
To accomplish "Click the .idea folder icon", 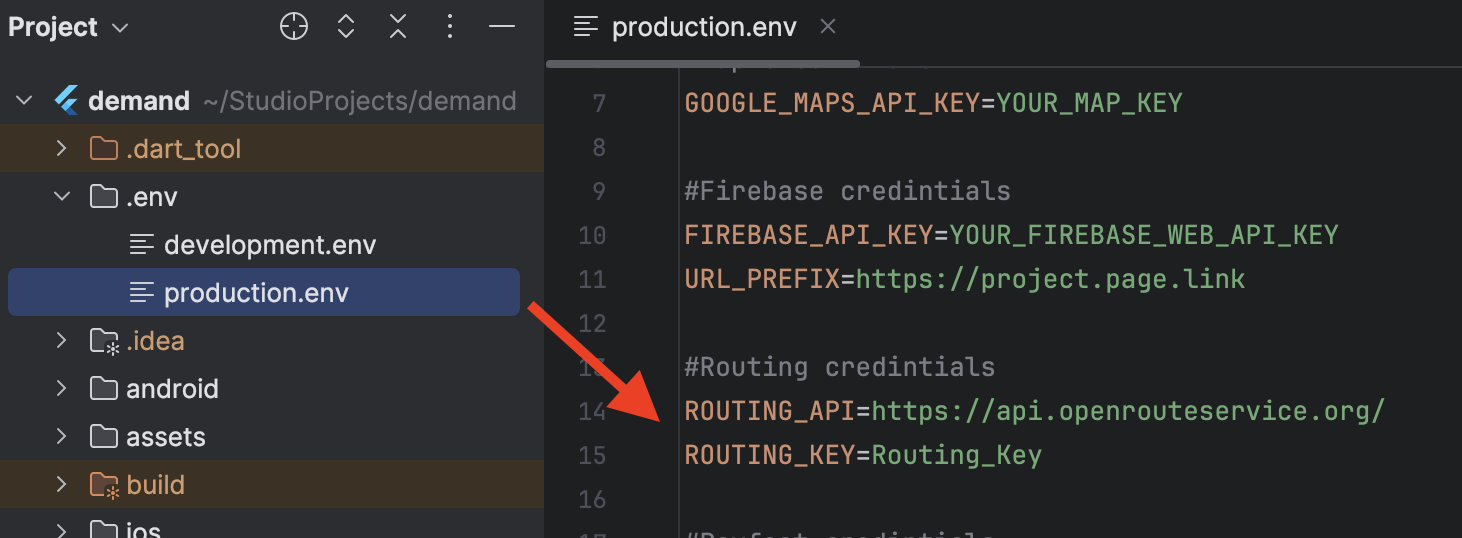I will pyautogui.click(x=104, y=342).
